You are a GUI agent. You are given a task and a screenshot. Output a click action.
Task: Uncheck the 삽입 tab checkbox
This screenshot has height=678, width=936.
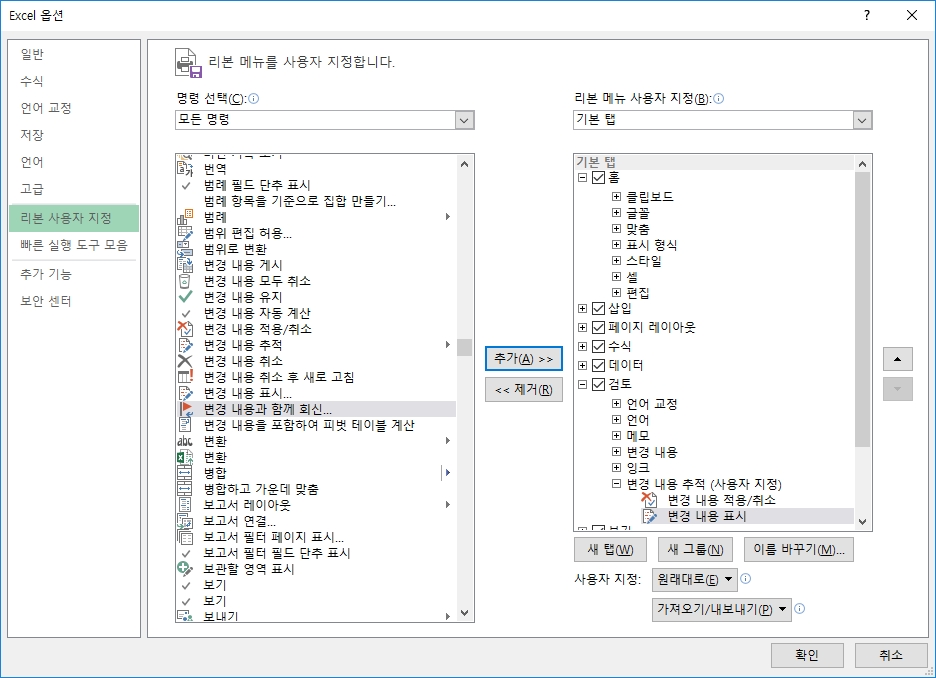(599, 309)
